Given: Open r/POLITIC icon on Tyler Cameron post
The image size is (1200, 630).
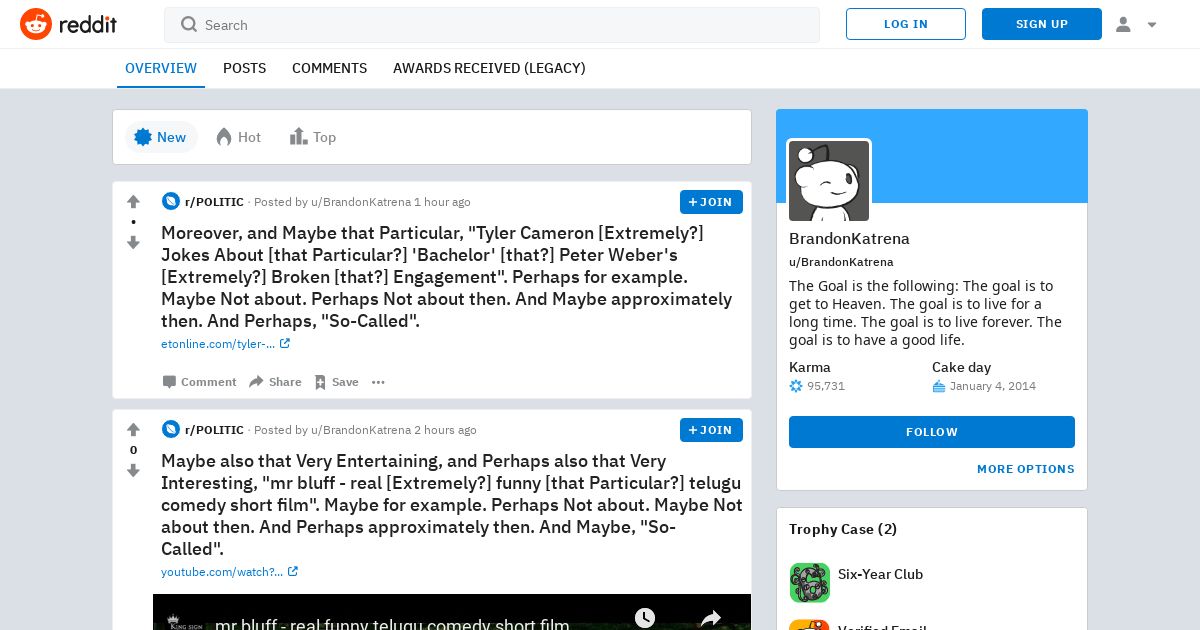Looking at the screenshot, I should click(171, 201).
